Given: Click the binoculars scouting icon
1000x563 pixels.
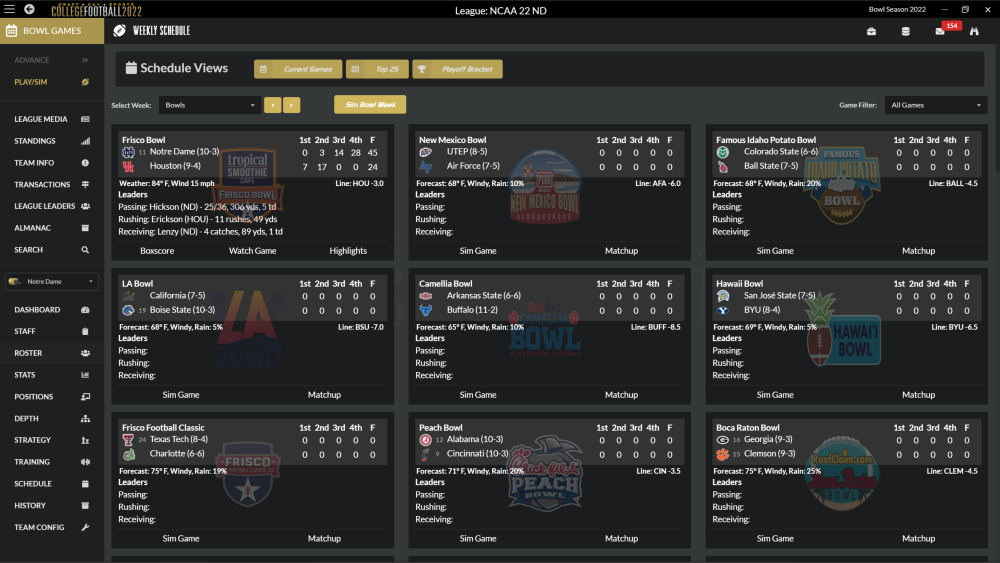Looking at the screenshot, I should (974, 31).
